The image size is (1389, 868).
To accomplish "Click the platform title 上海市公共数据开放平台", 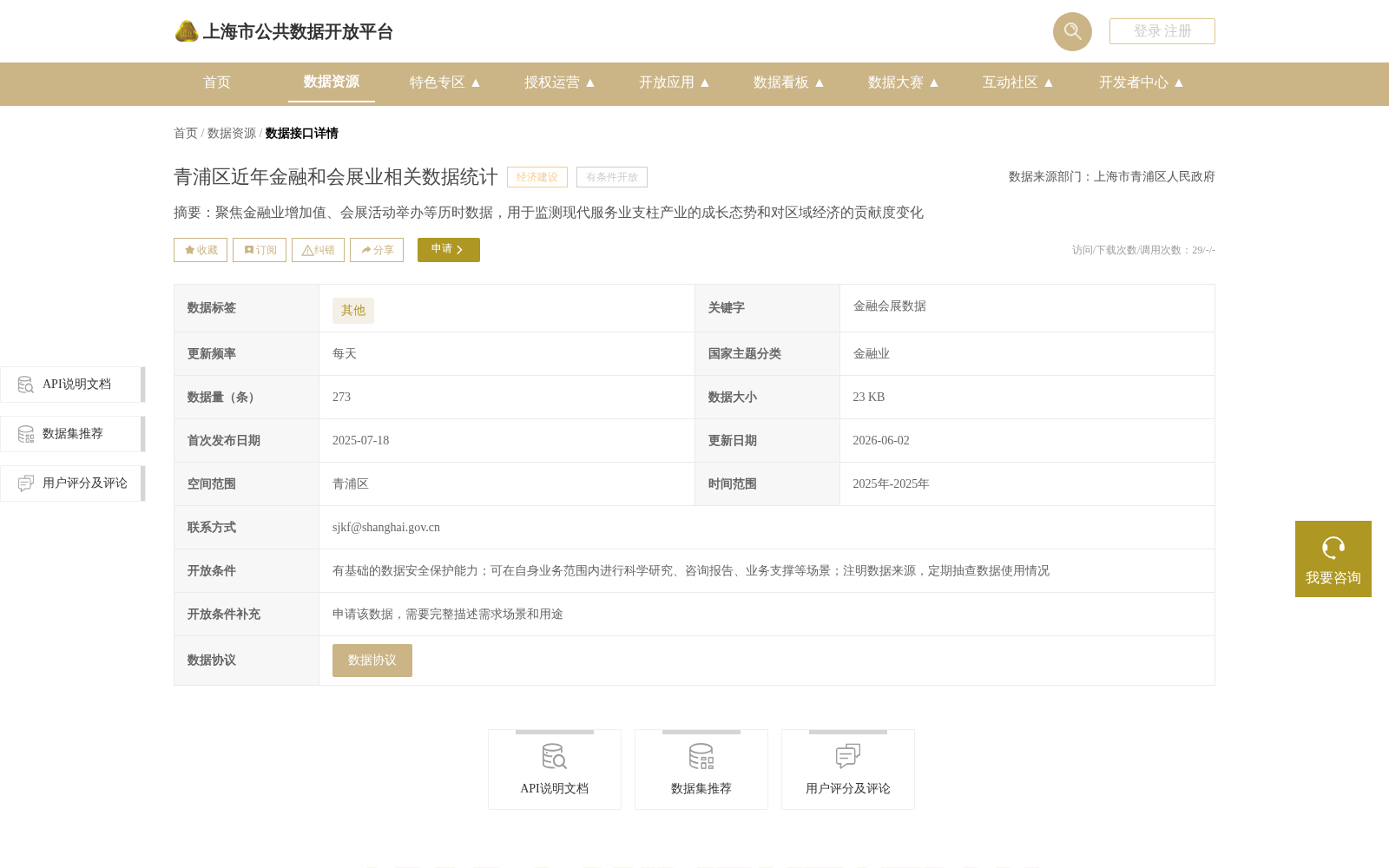I will pos(298,32).
